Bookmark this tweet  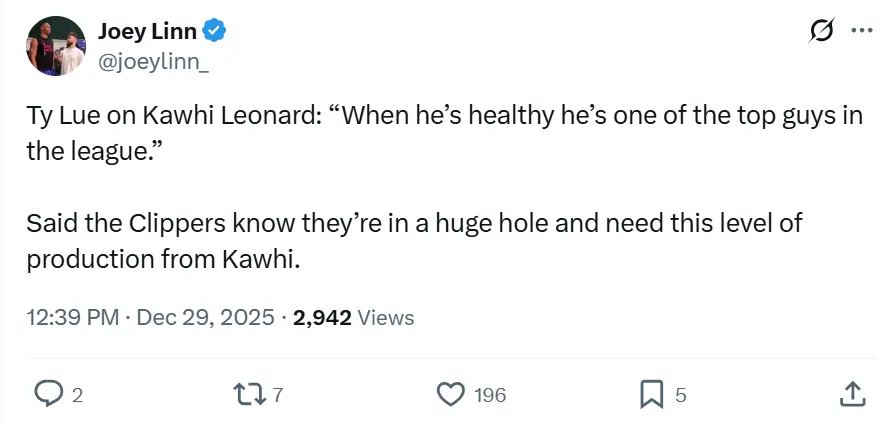tap(652, 395)
